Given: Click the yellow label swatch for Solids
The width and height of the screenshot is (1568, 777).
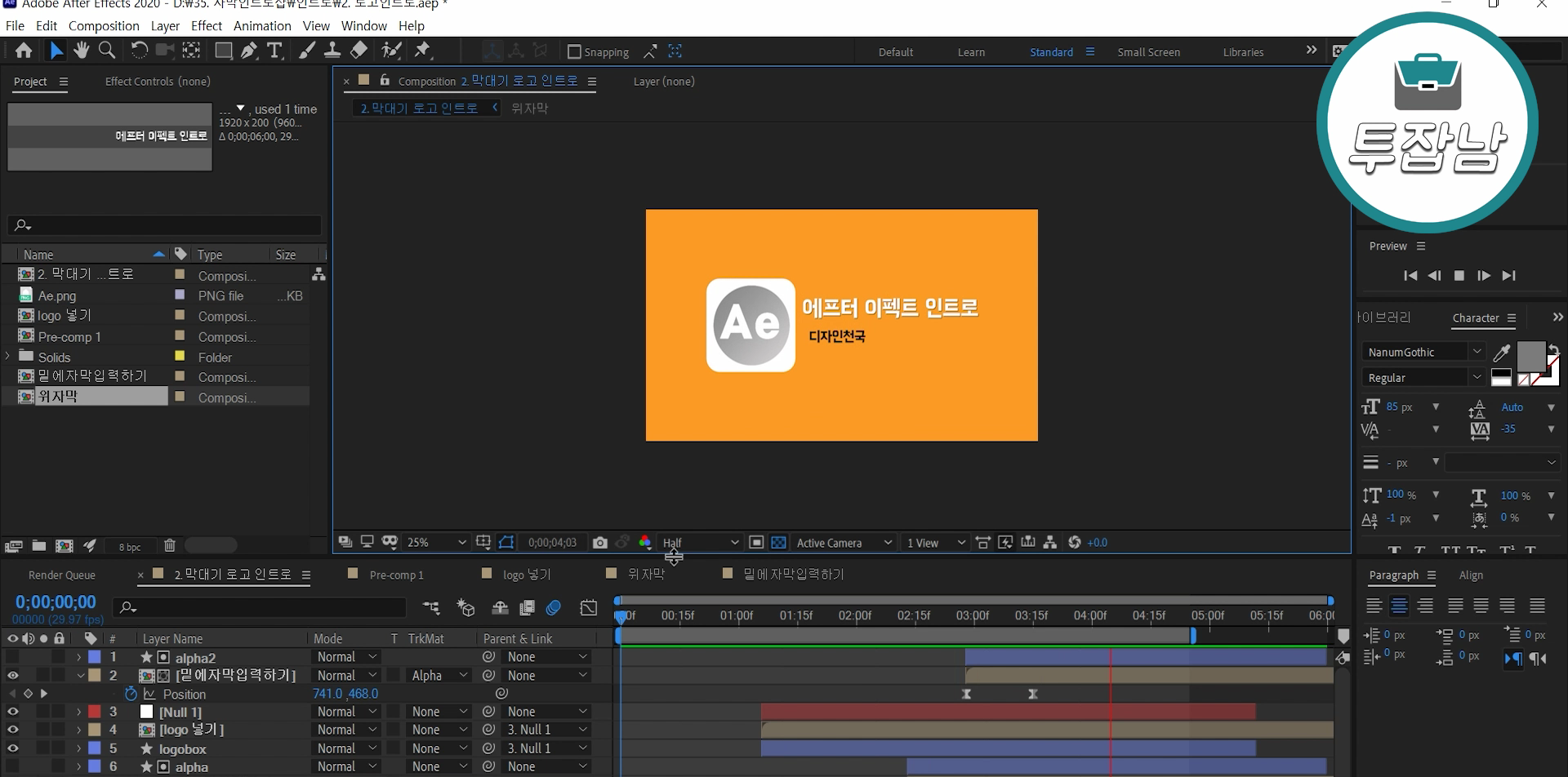Looking at the screenshot, I should [x=180, y=356].
